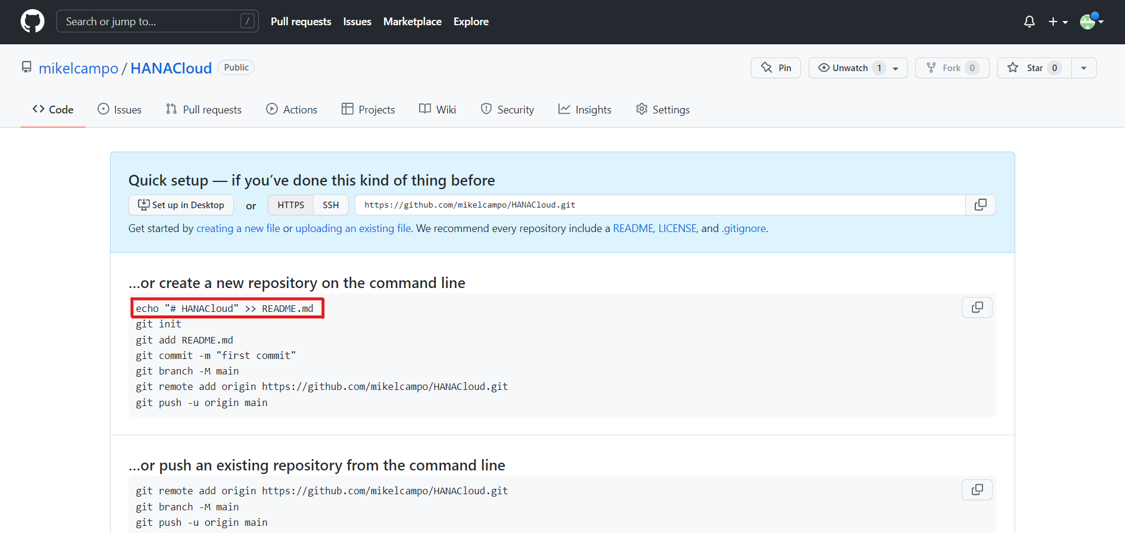This screenshot has width=1127, height=536.
Task: Open the HANACloud repository link
Action: (x=171, y=68)
